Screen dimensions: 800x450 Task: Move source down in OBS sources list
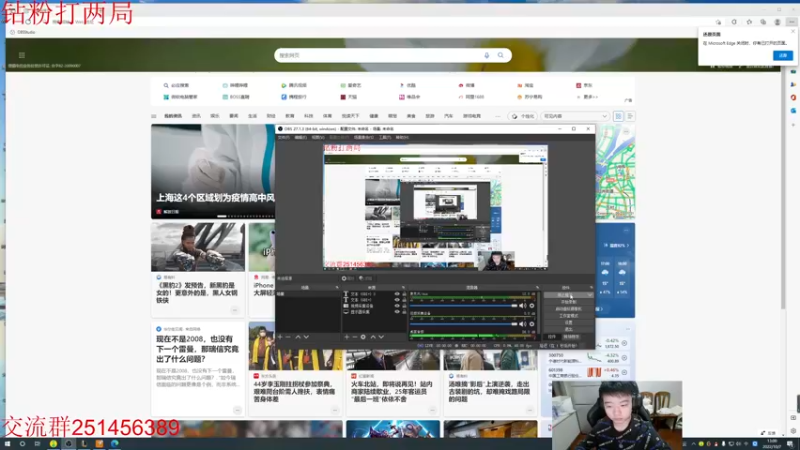[381, 337]
